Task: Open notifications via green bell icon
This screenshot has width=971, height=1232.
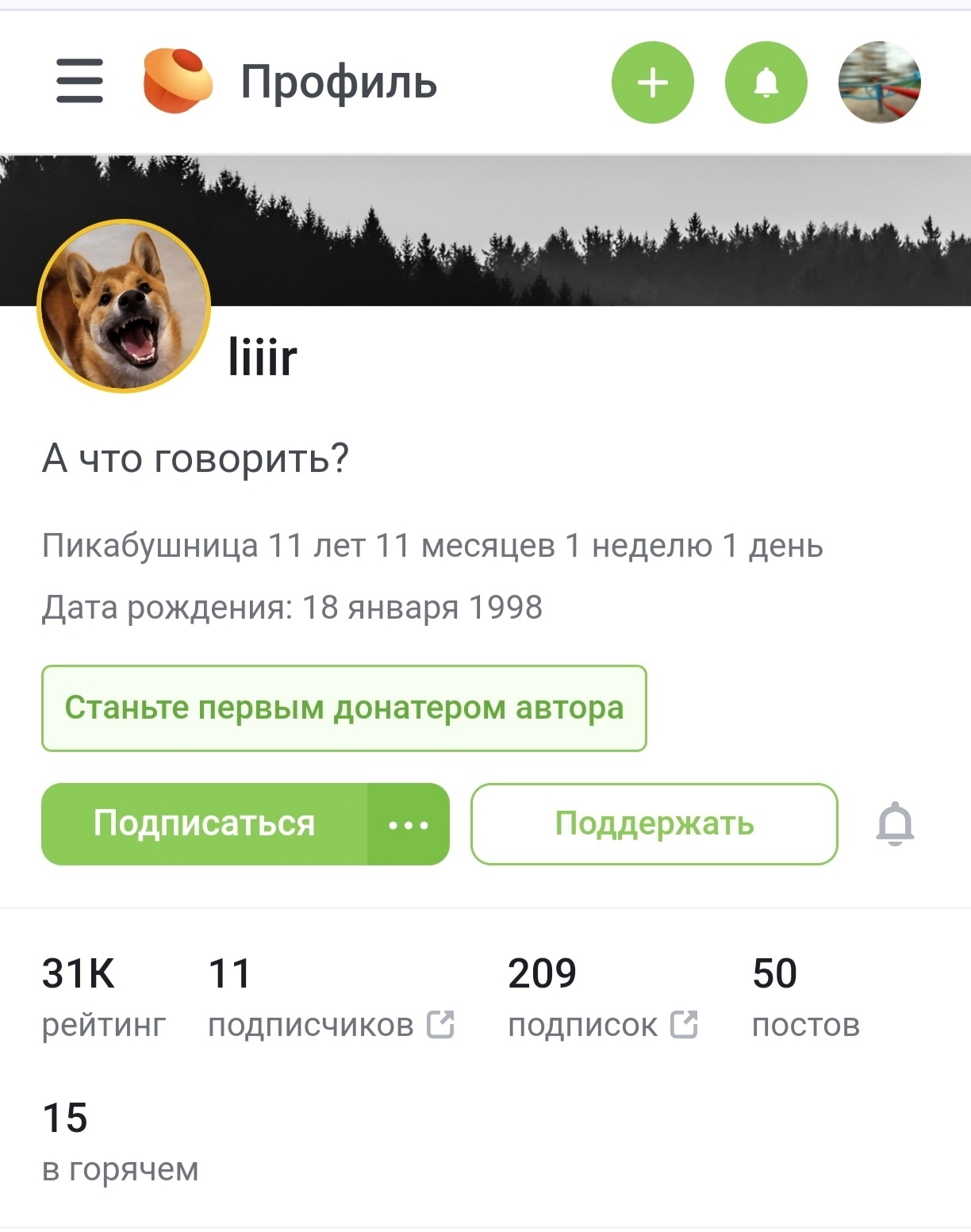Action: click(766, 83)
